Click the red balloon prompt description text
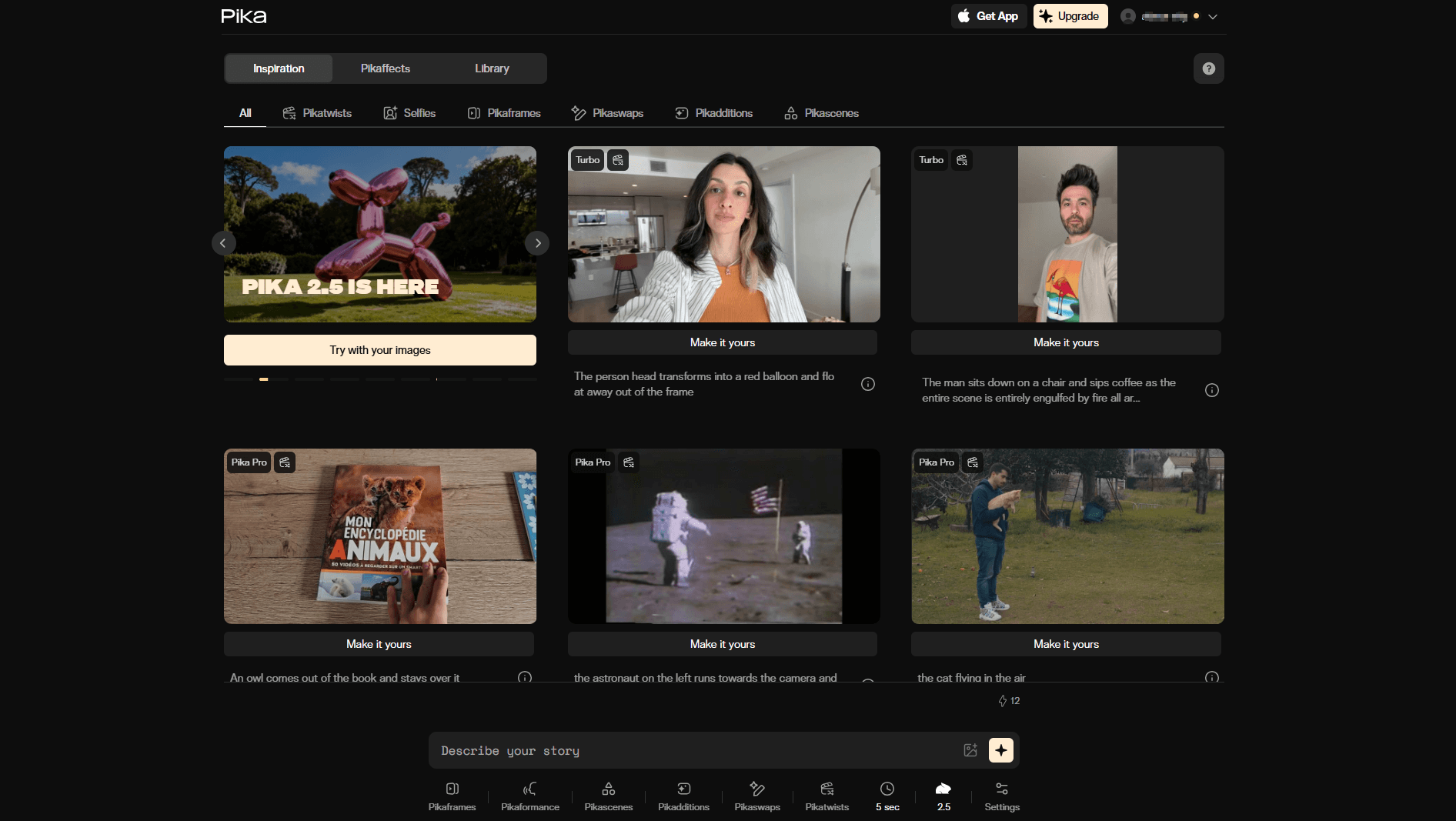 click(x=704, y=384)
